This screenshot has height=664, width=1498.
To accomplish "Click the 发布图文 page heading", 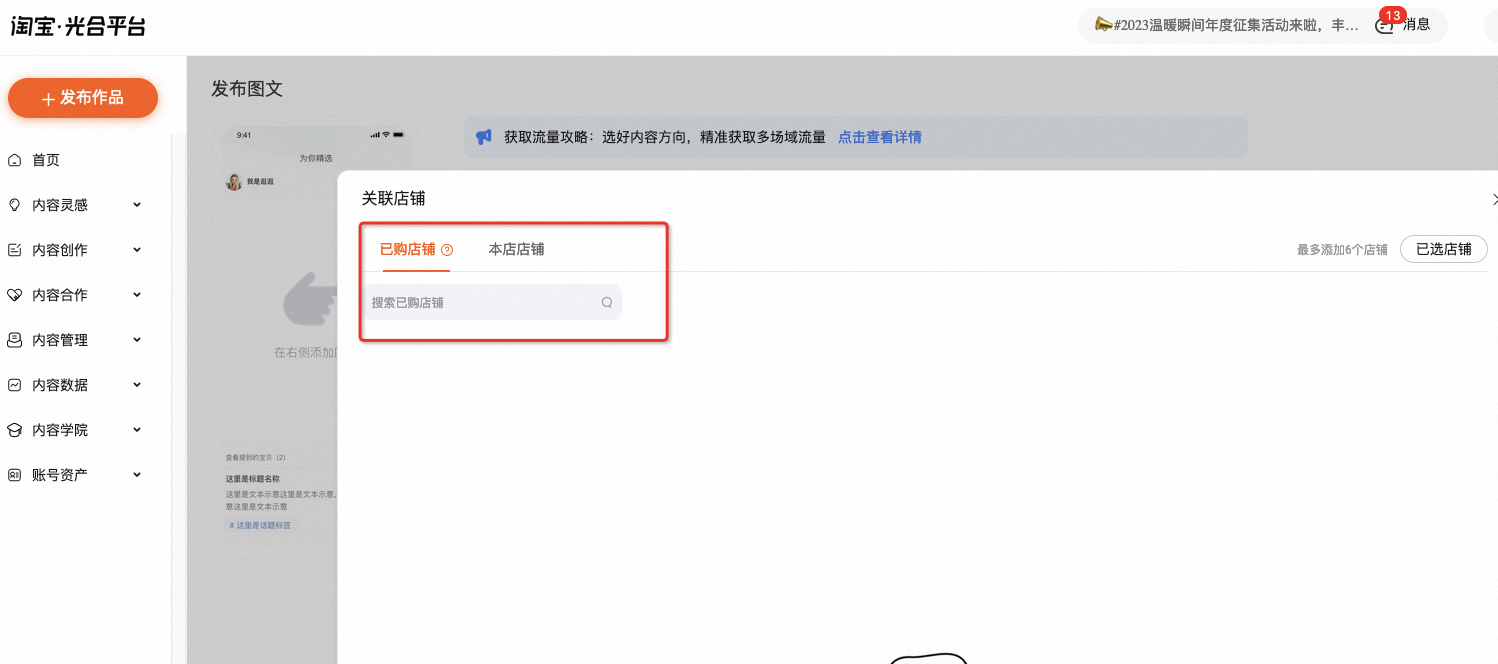I will click(x=247, y=89).
